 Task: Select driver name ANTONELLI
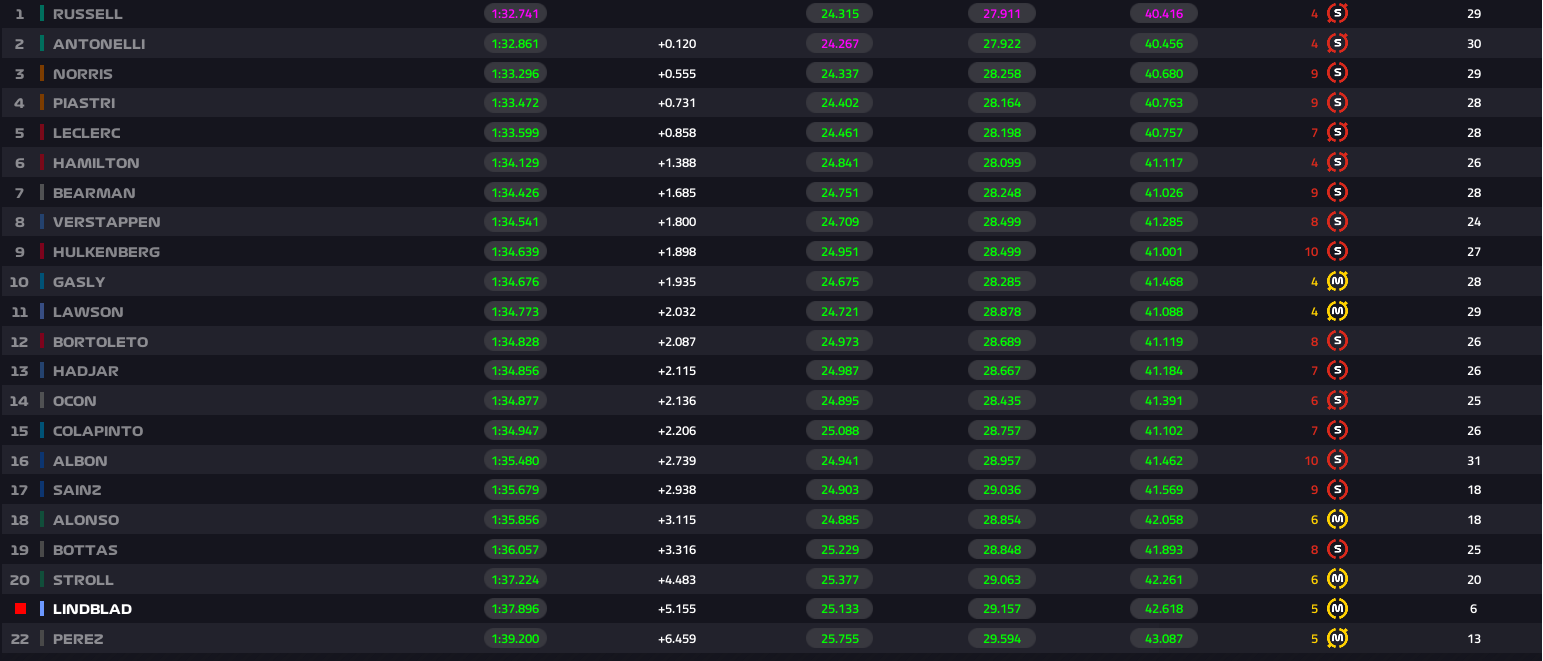click(99, 44)
